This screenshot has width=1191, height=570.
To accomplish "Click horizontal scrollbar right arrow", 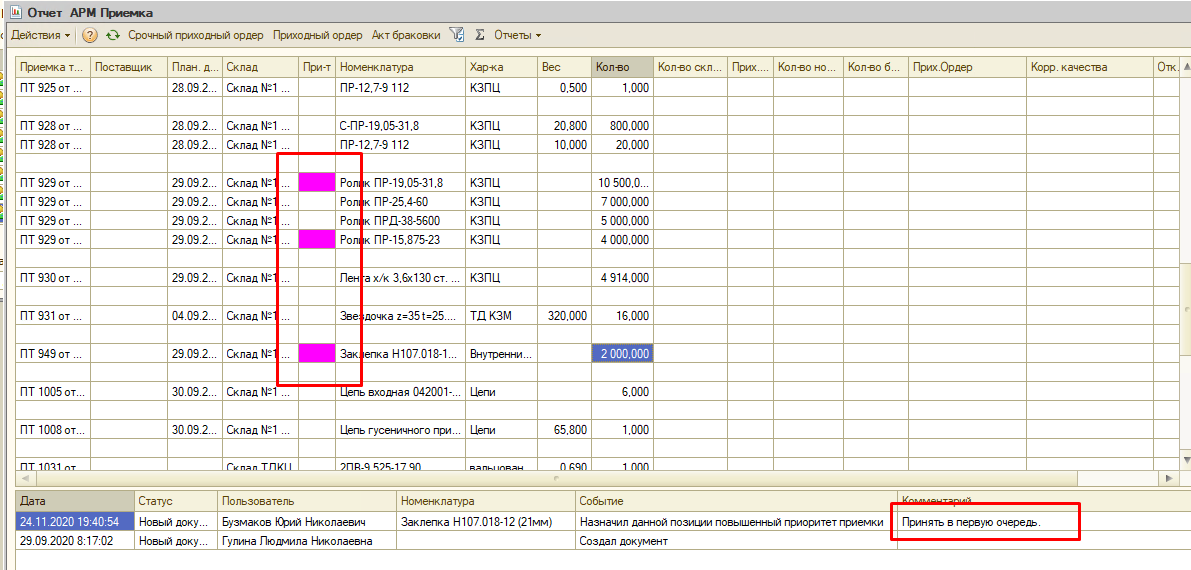I will tap(1168, 478).
